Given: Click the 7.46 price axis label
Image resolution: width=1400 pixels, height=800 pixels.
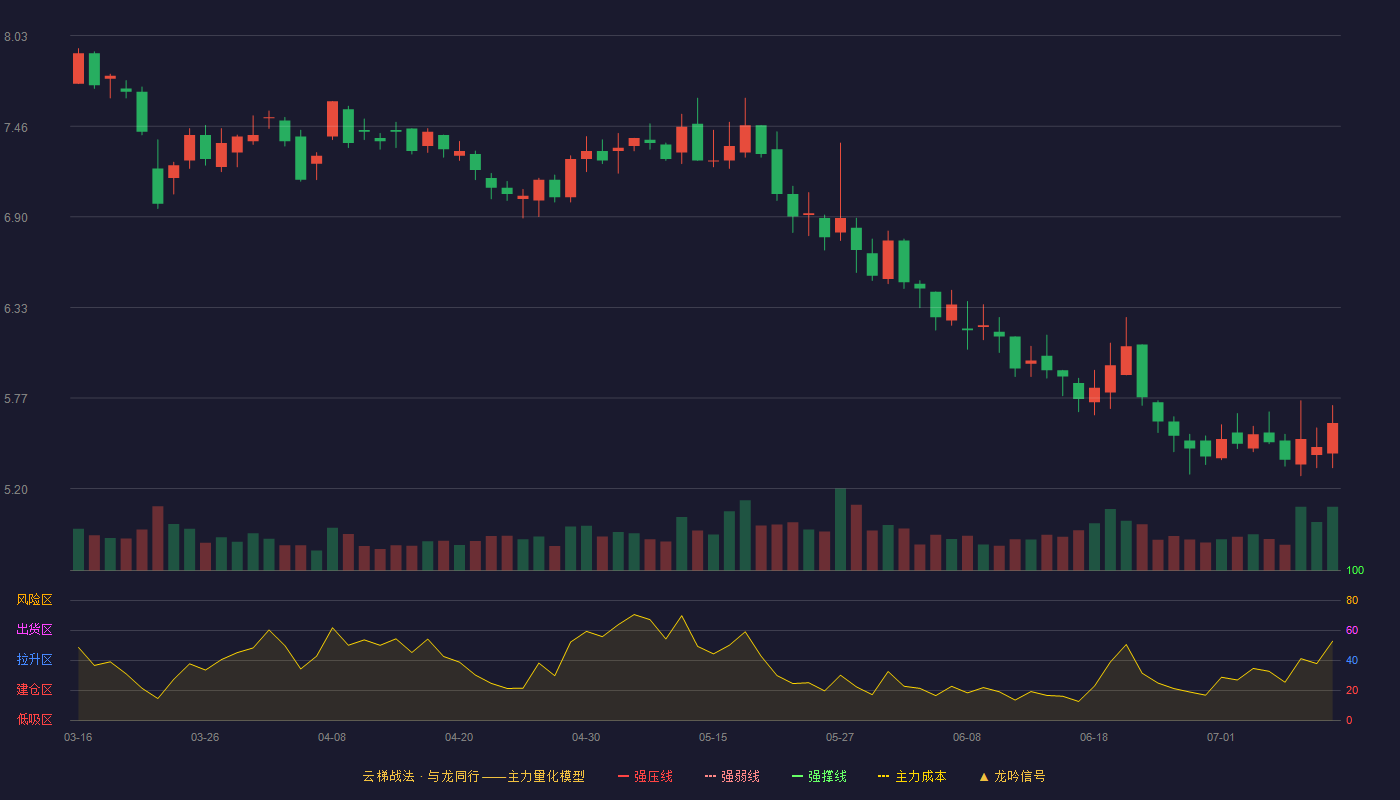Looking at the screenshot, I should 16,128.
